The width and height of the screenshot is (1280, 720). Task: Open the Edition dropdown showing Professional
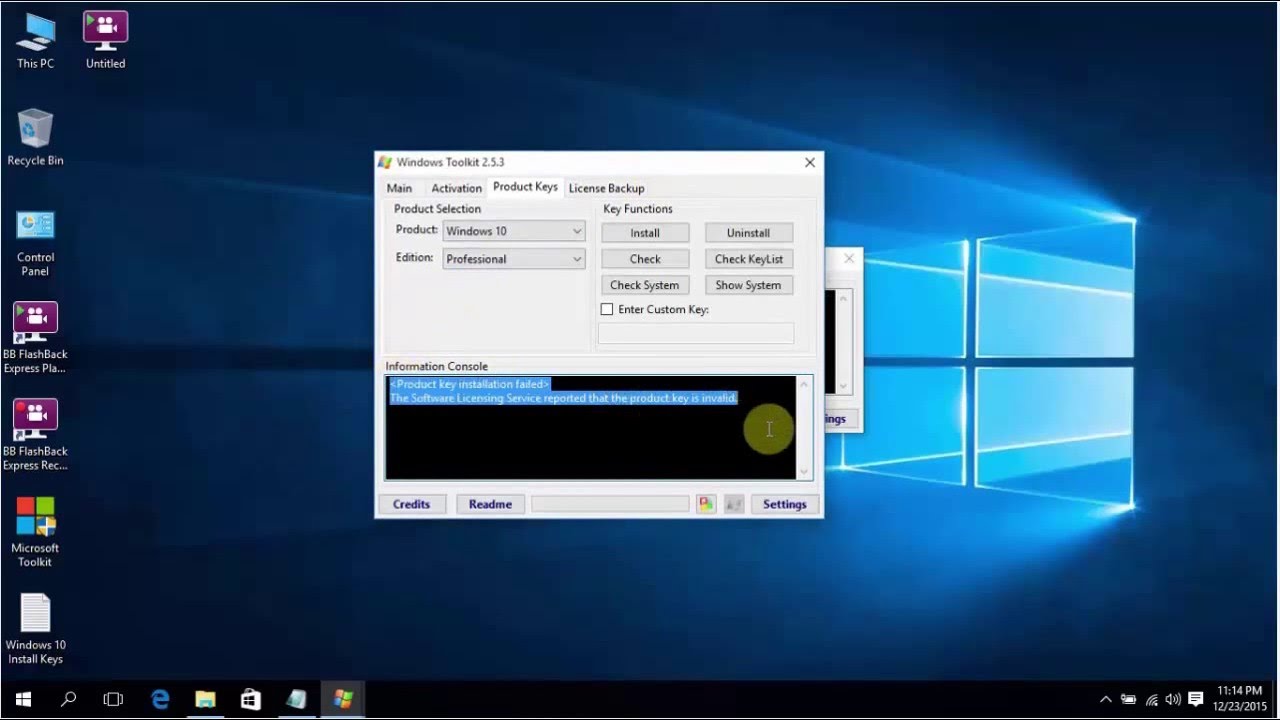click(x=514, y=259)
